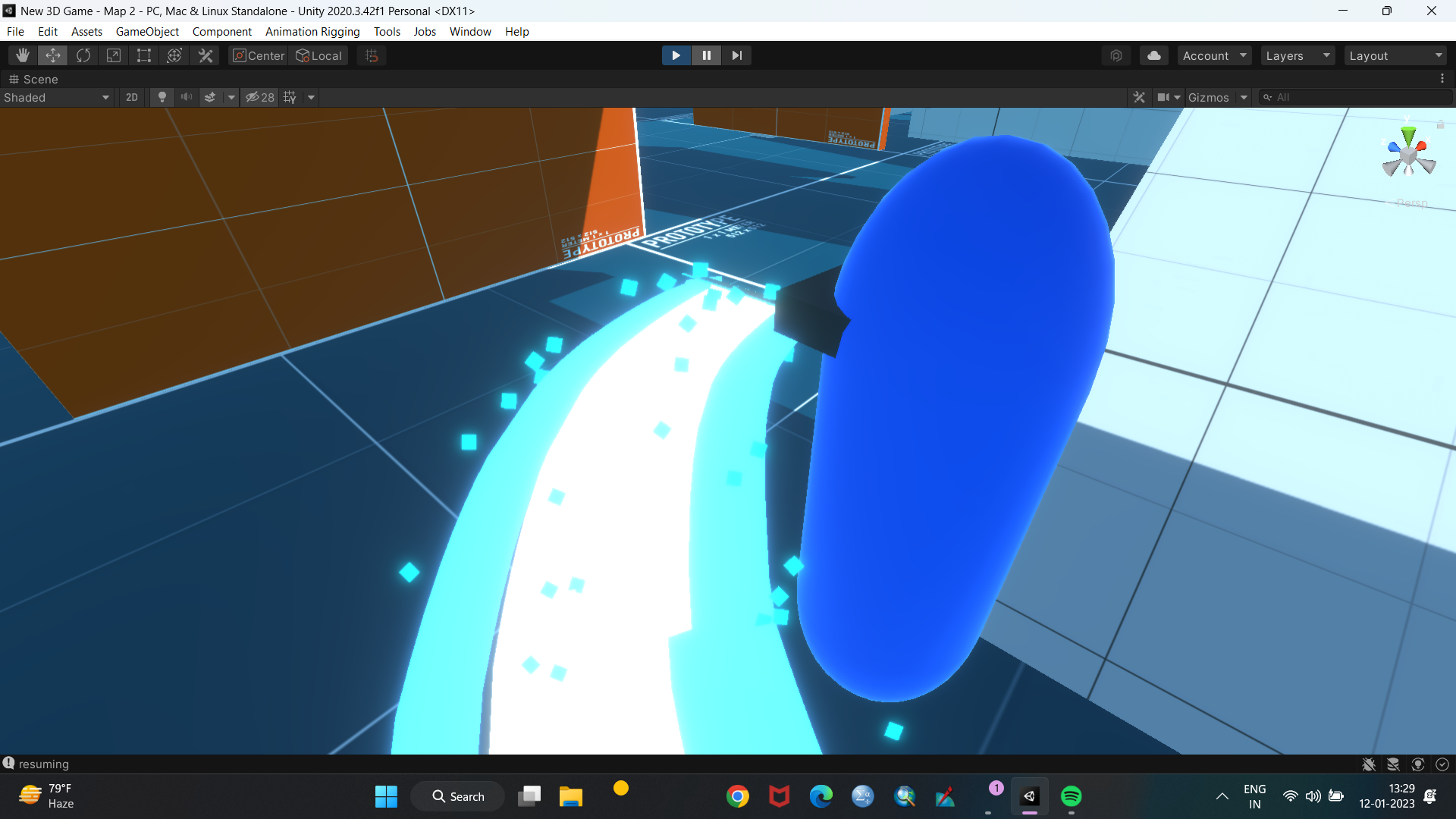The image size is (1456, 819).
Task: Select the Hand tool
Action: pyautogui.click(x=23, y=55)
